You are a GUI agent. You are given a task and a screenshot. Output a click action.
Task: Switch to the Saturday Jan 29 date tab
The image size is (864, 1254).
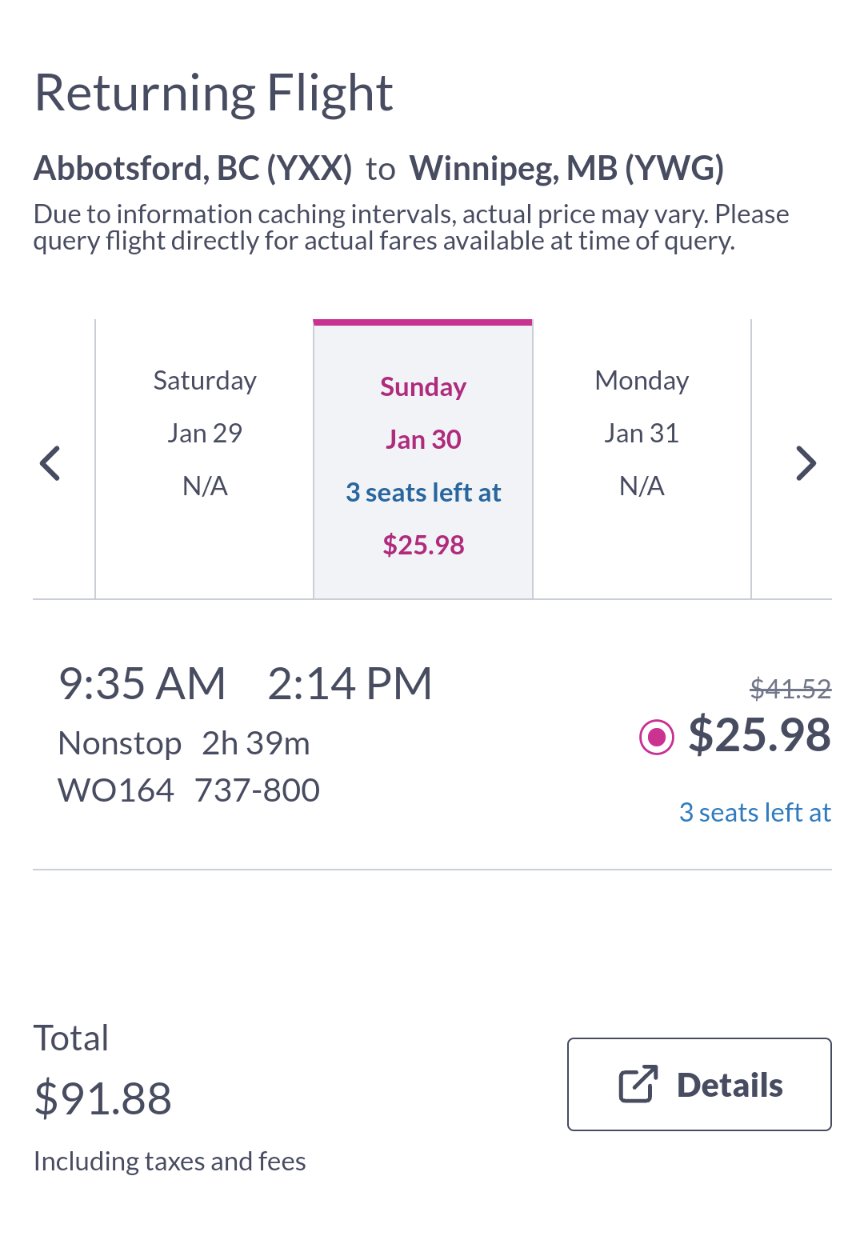point(205,459)
